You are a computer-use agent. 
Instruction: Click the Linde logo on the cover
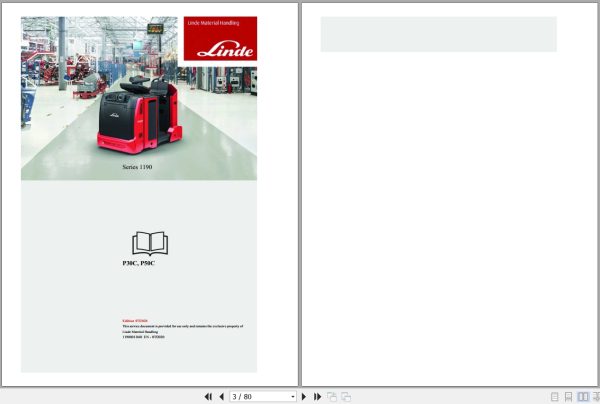[x=225, y=50]
